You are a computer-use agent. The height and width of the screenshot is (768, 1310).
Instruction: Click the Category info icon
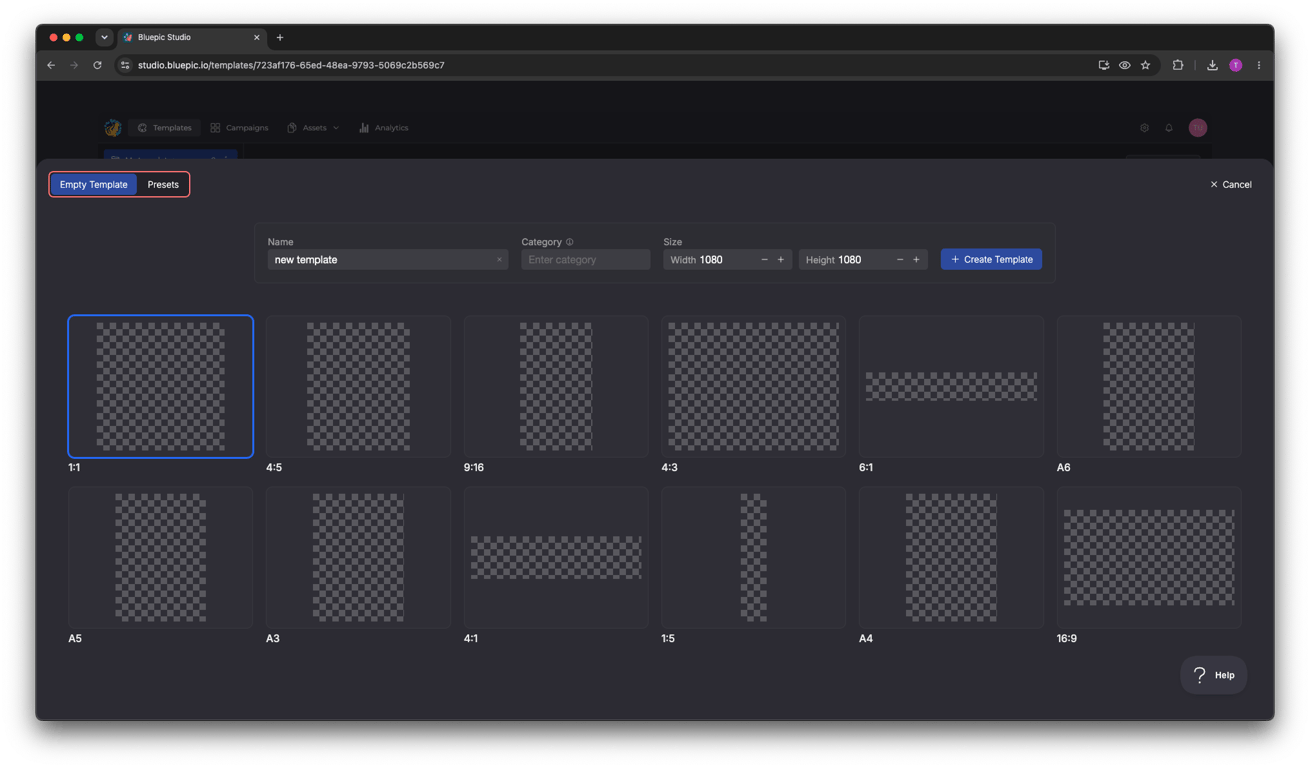[x=570, y=242]
